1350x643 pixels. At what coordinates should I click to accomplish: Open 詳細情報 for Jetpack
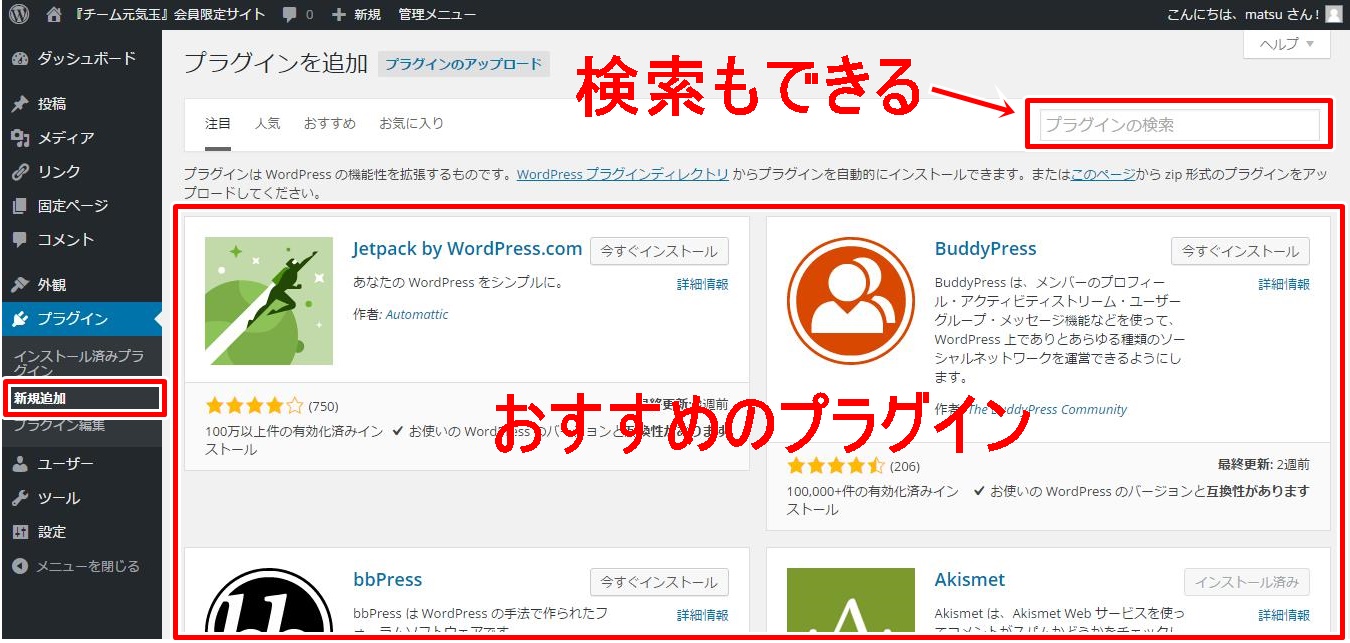tap(703, 285)
